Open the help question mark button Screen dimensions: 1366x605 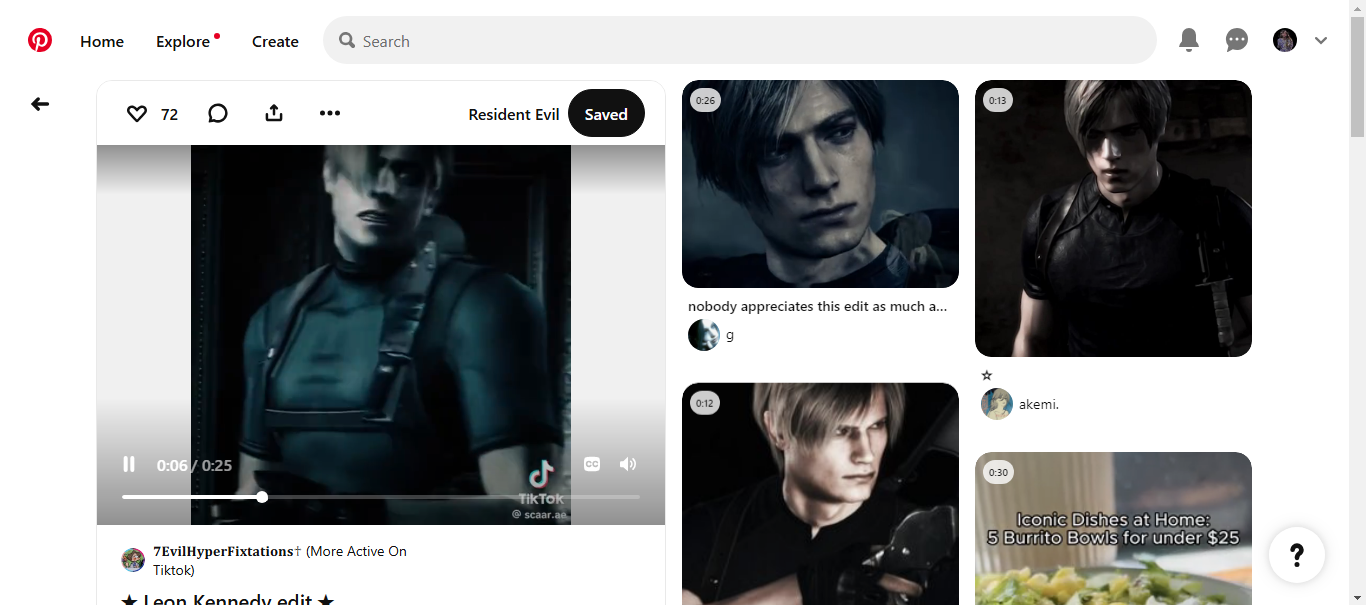(x=1297, y=555)
